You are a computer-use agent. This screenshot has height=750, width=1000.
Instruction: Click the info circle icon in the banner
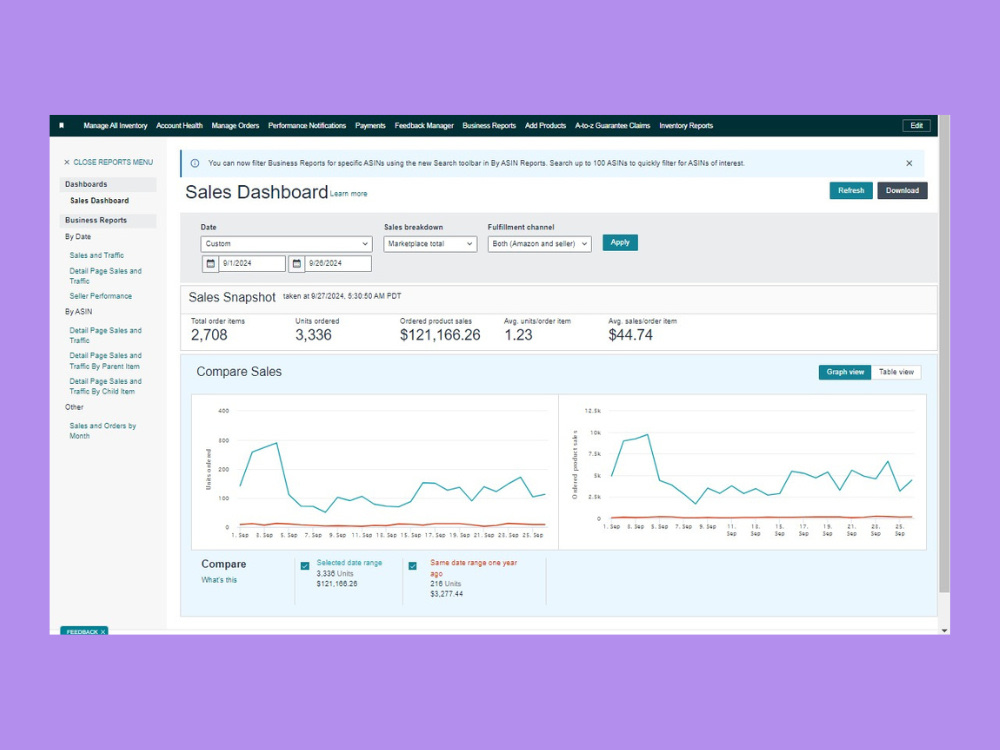point(195,163)
